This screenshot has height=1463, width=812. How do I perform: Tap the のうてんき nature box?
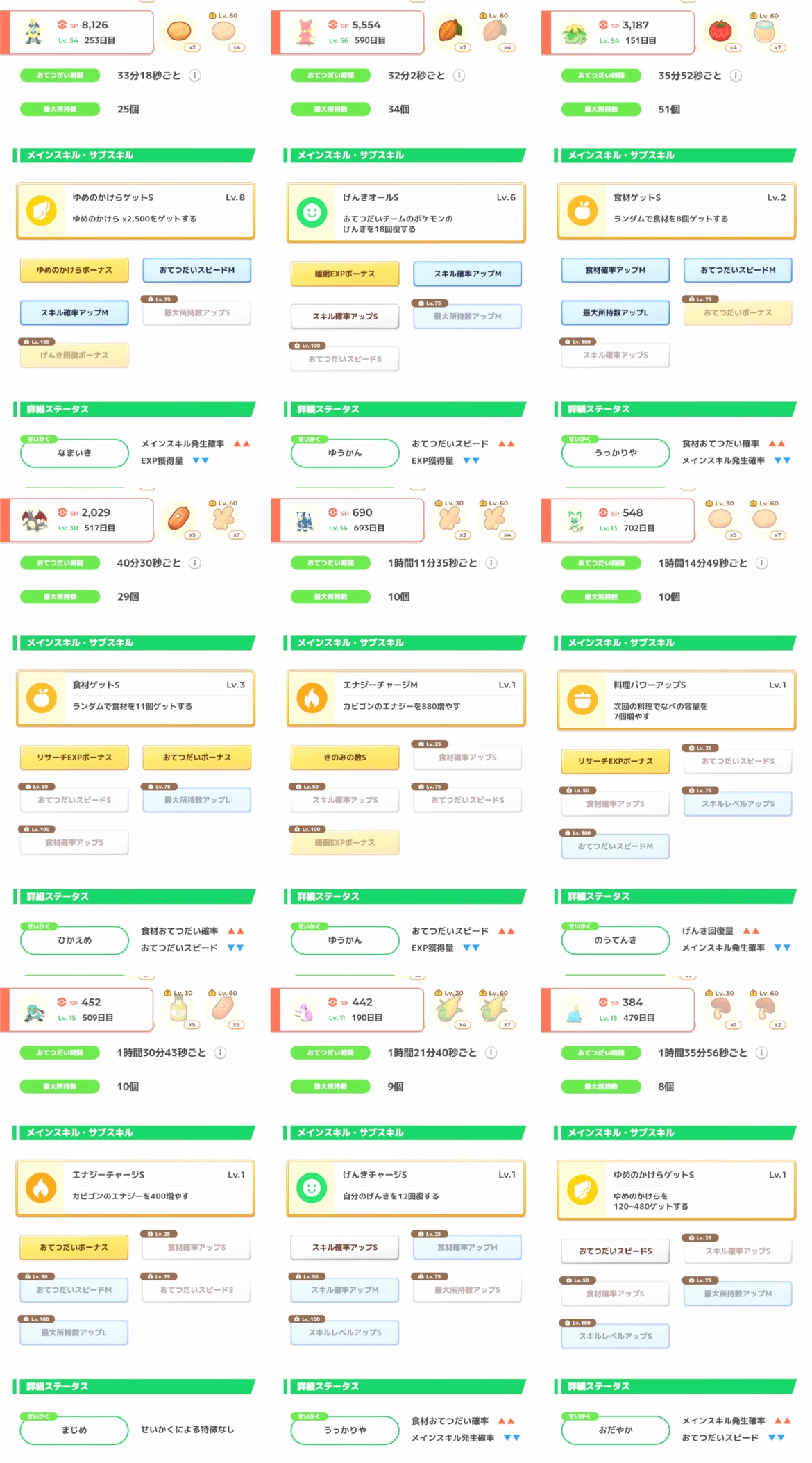[x=616, y=940]
